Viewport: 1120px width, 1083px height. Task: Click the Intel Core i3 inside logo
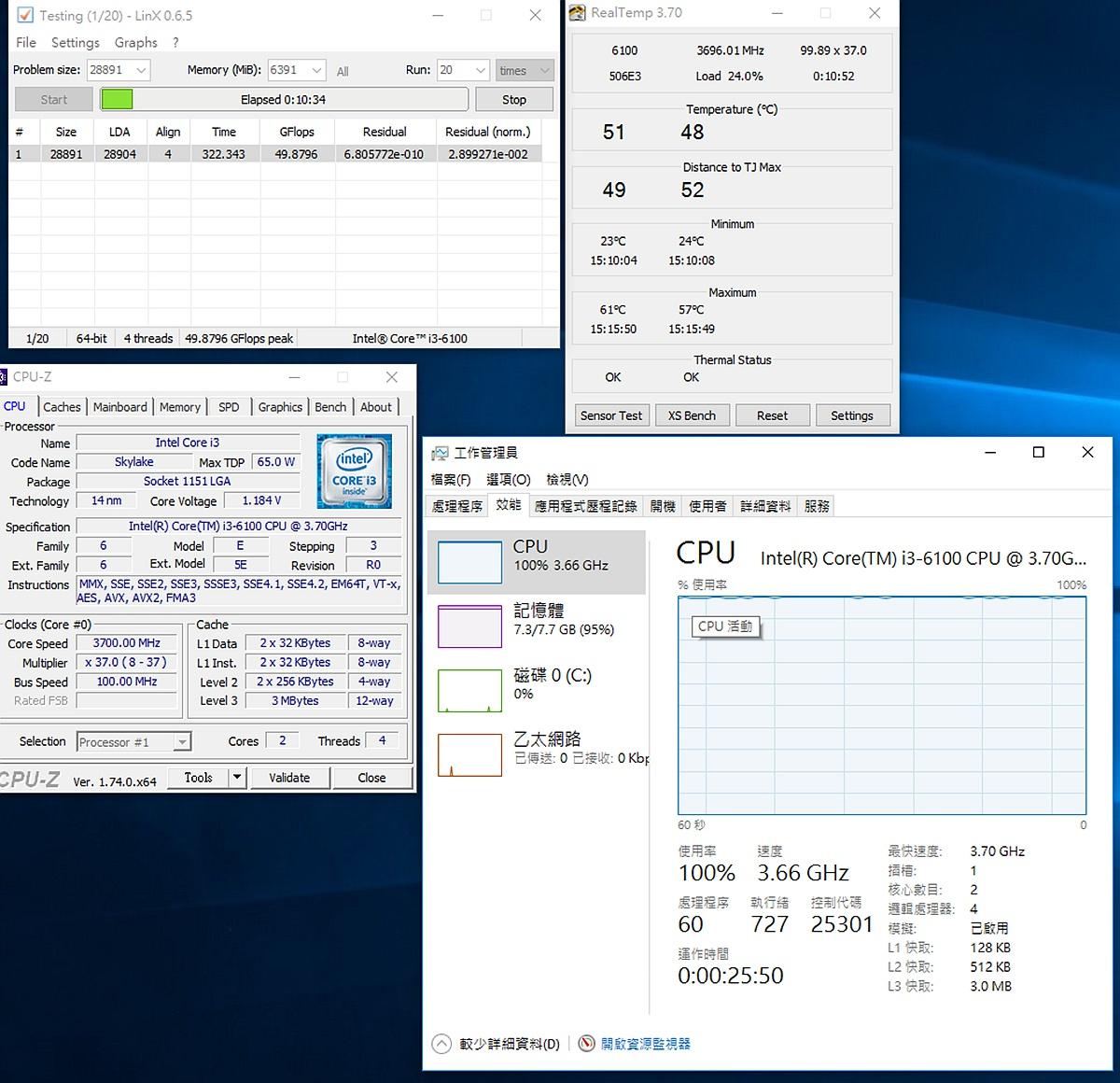click(355, 471)
